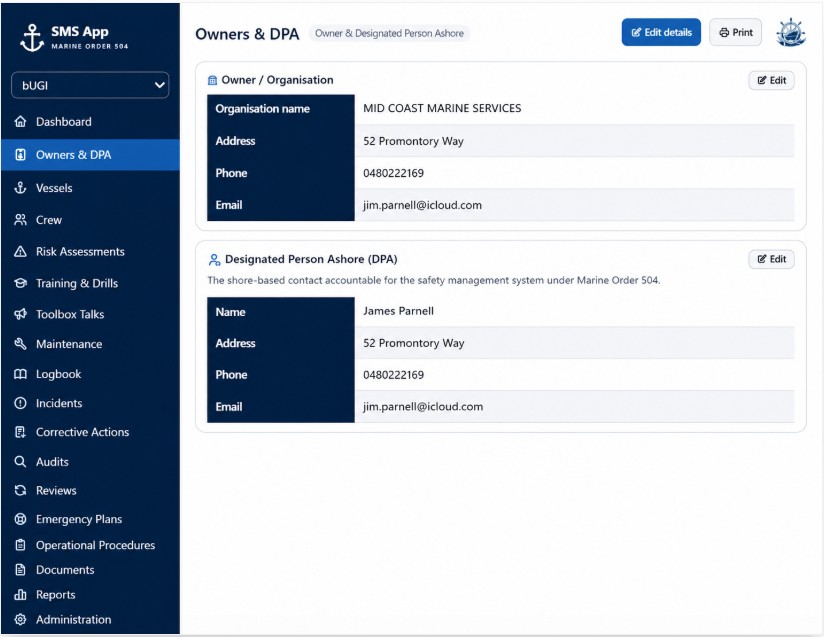The width and height of the screenshot is (824, 637).
Task: Open the Maintenance section
Action: [x=90, y=344]
